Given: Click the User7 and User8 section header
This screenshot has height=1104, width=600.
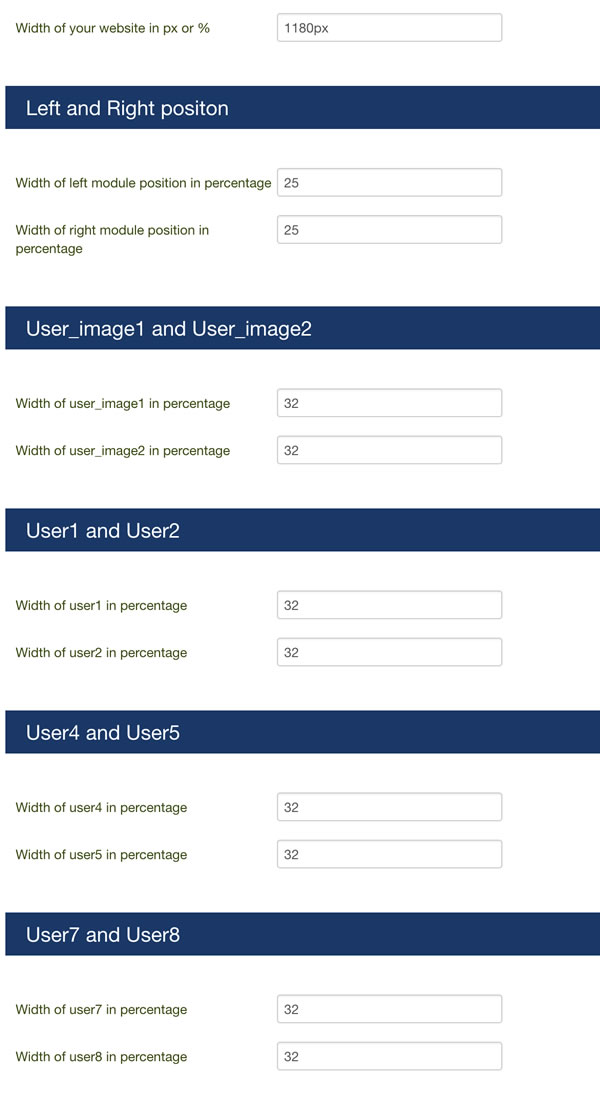Looking at the screenshot, I should coord(303,934).
